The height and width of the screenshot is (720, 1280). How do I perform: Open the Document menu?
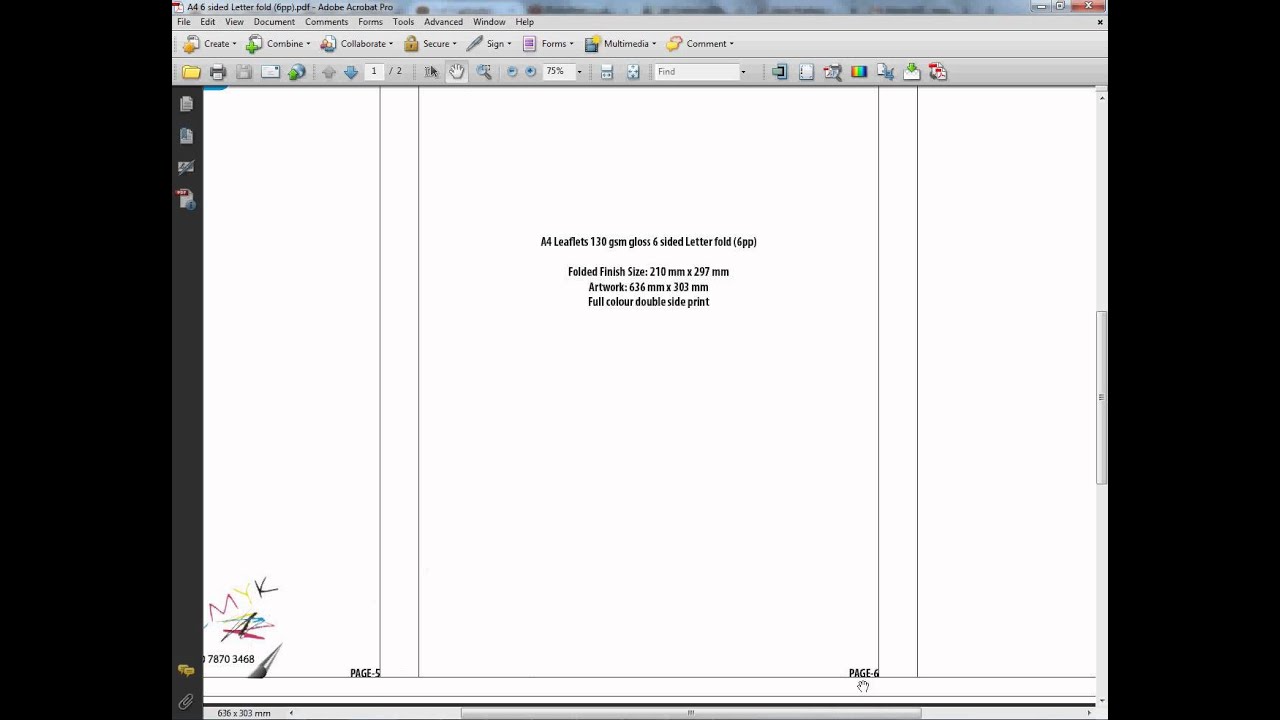coord(274,22)
